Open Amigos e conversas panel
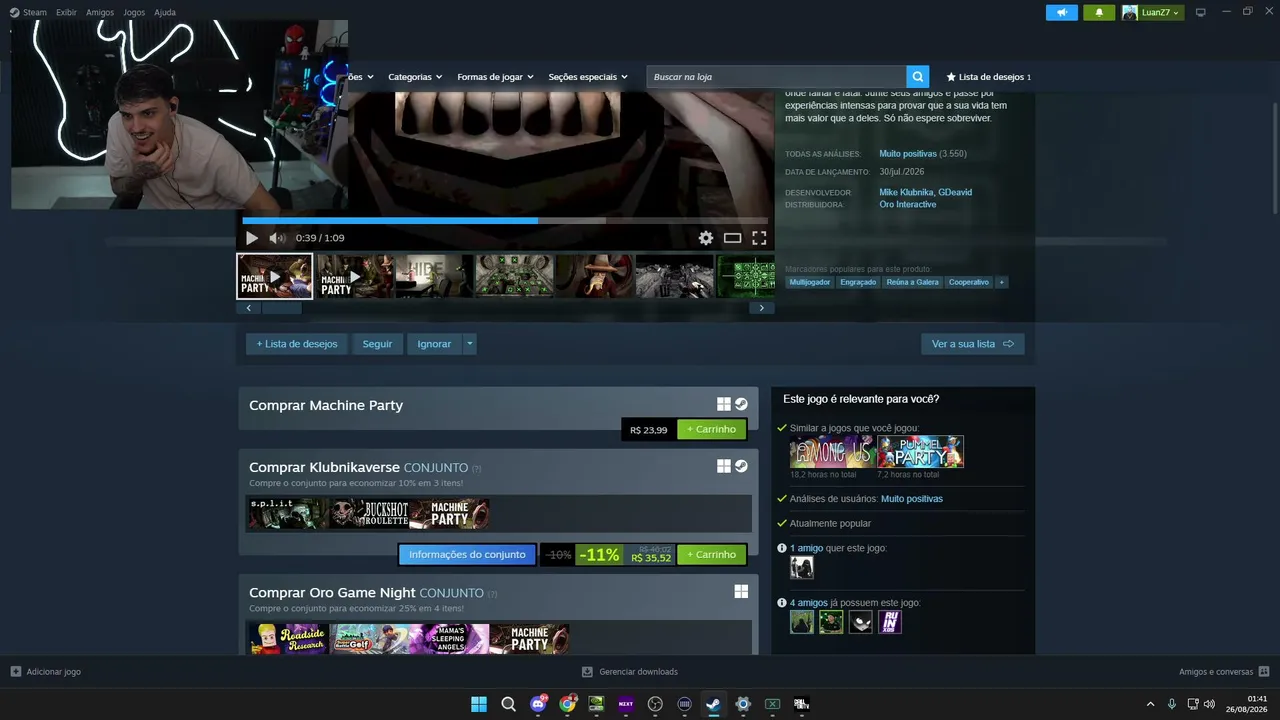The image size is (1280, 720). coord(1224,672)
